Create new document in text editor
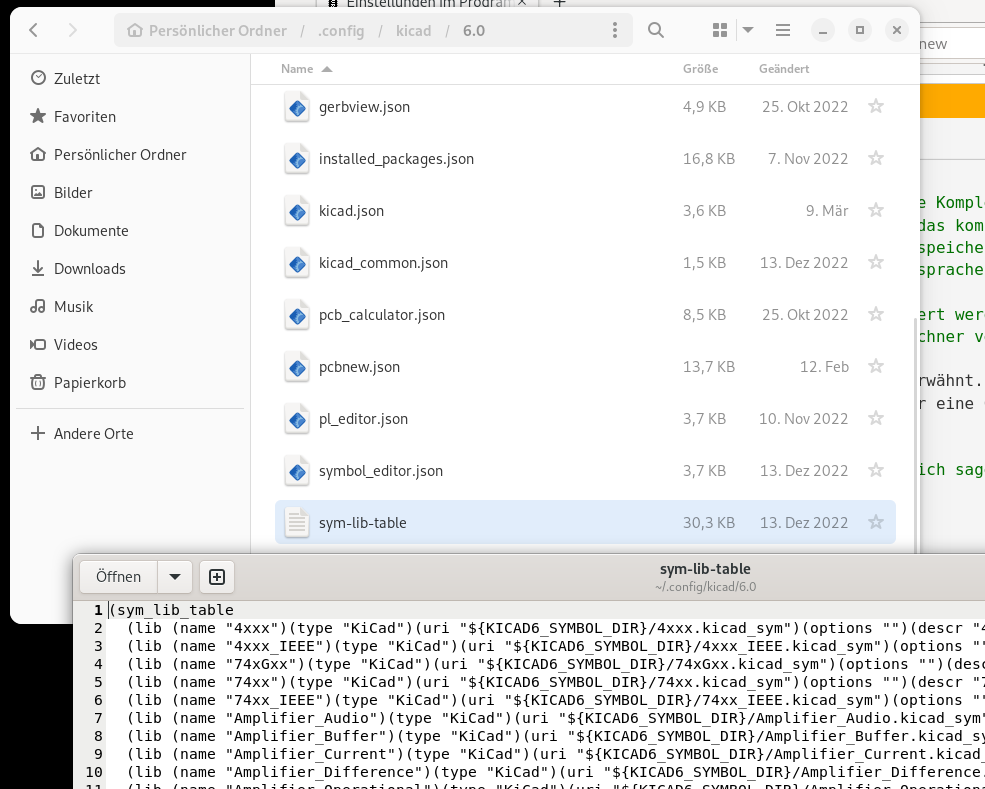Image resolution: width=985 pixels, height=789 pixels. coord(217,577)
